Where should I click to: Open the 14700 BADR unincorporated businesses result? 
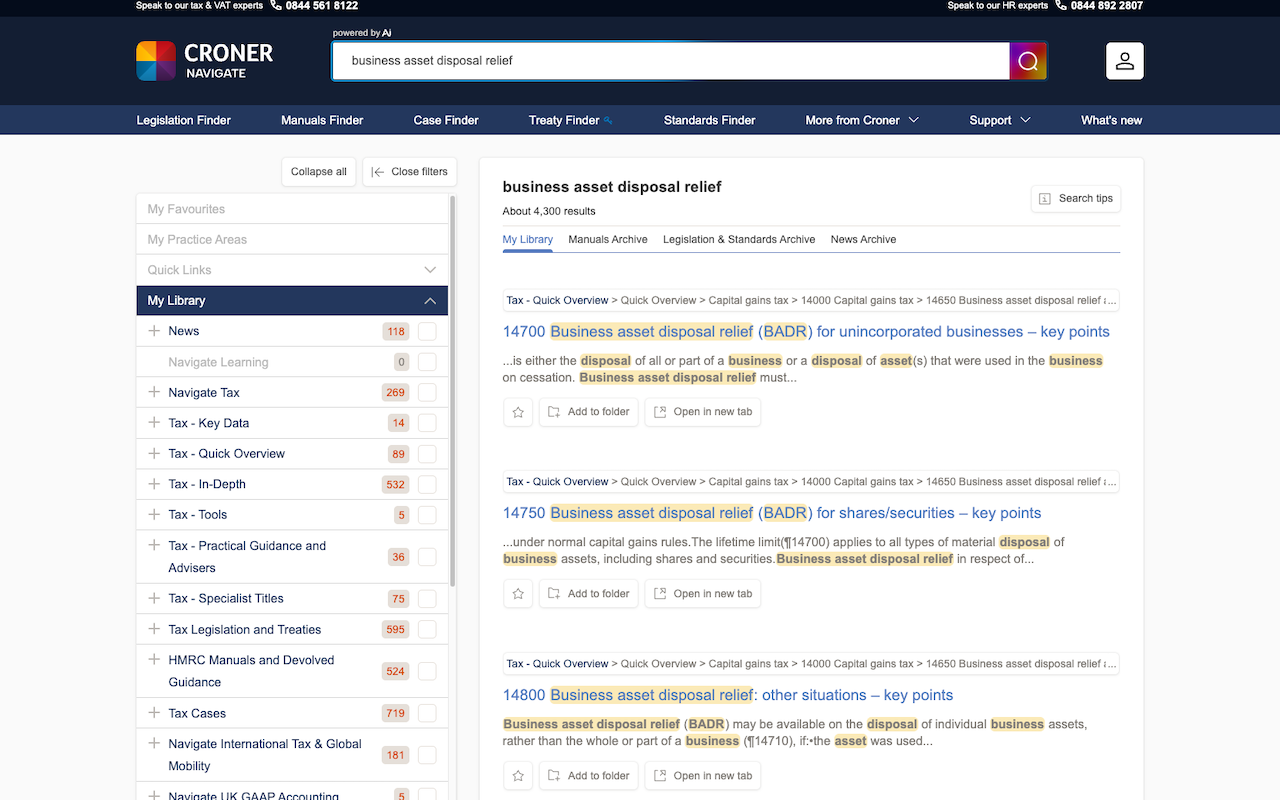[806, 332]
